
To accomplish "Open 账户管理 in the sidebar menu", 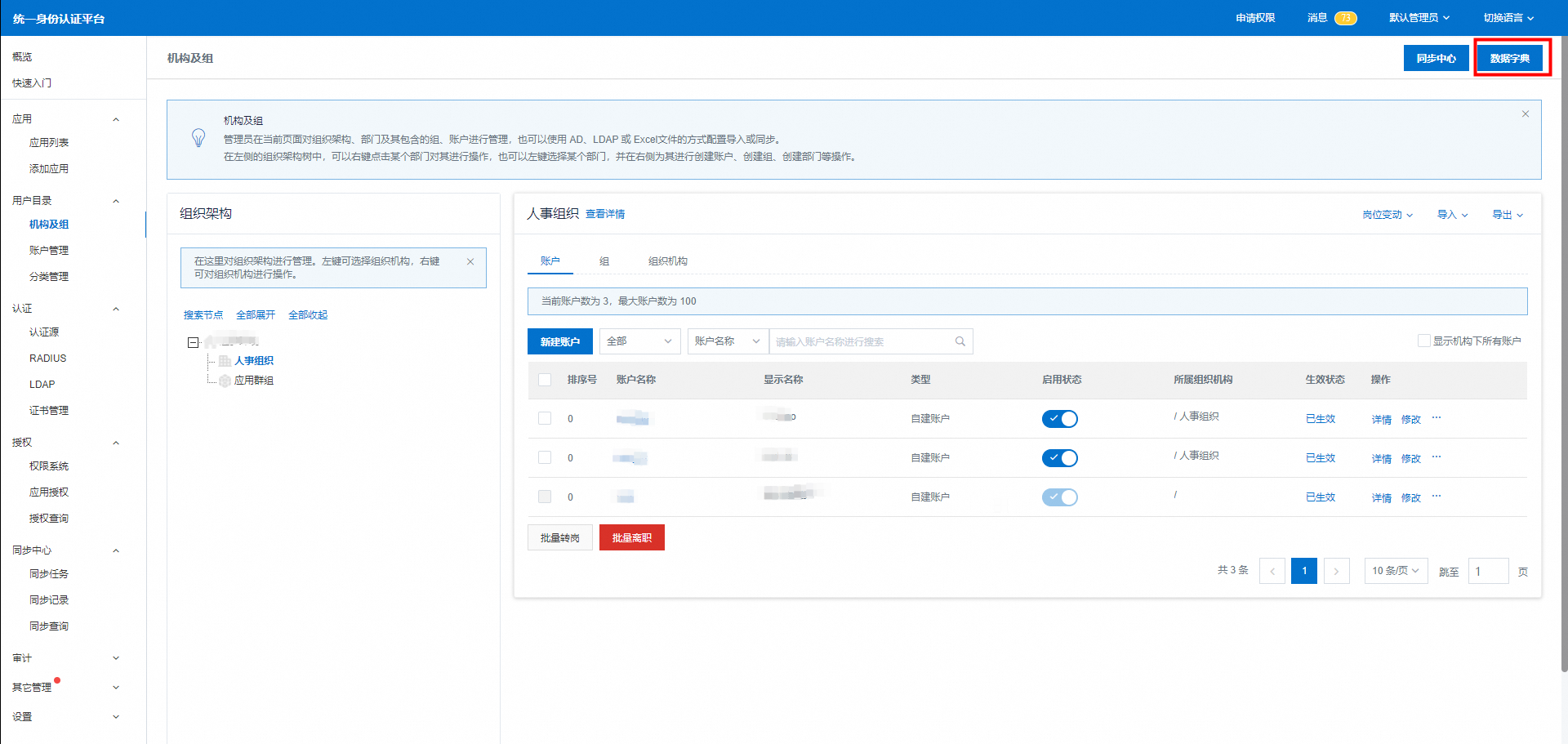I will click(x=49, y=251).
